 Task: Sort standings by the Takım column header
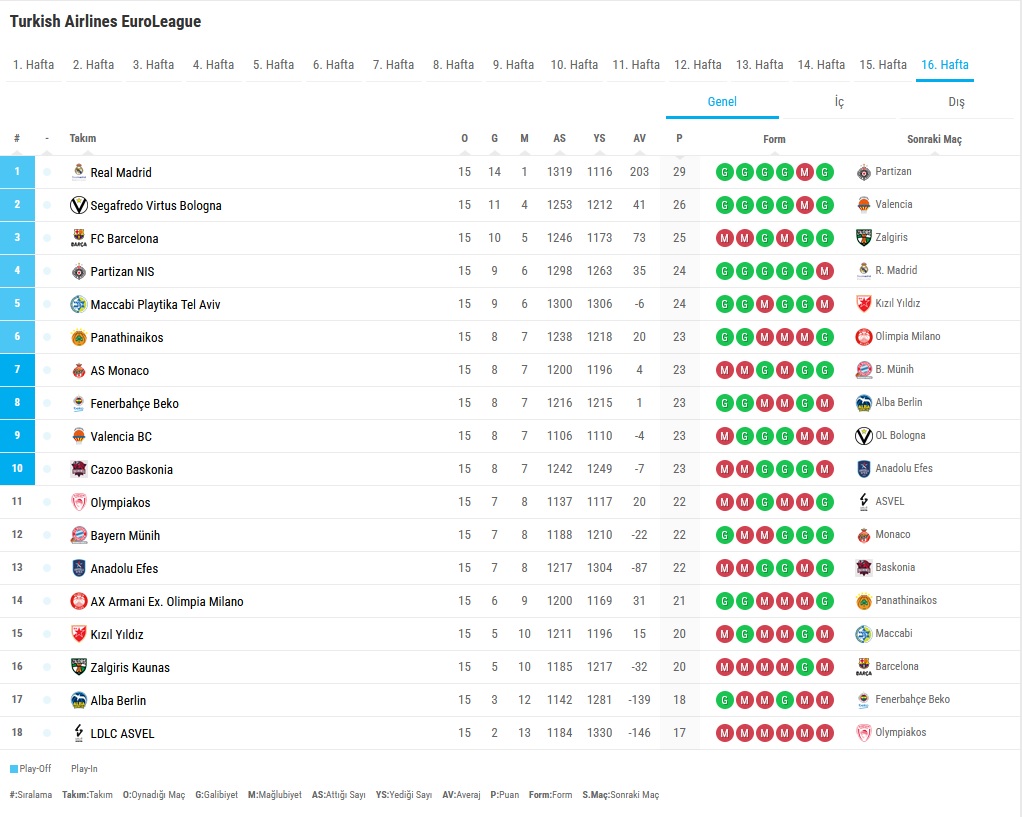pos(83,139)
